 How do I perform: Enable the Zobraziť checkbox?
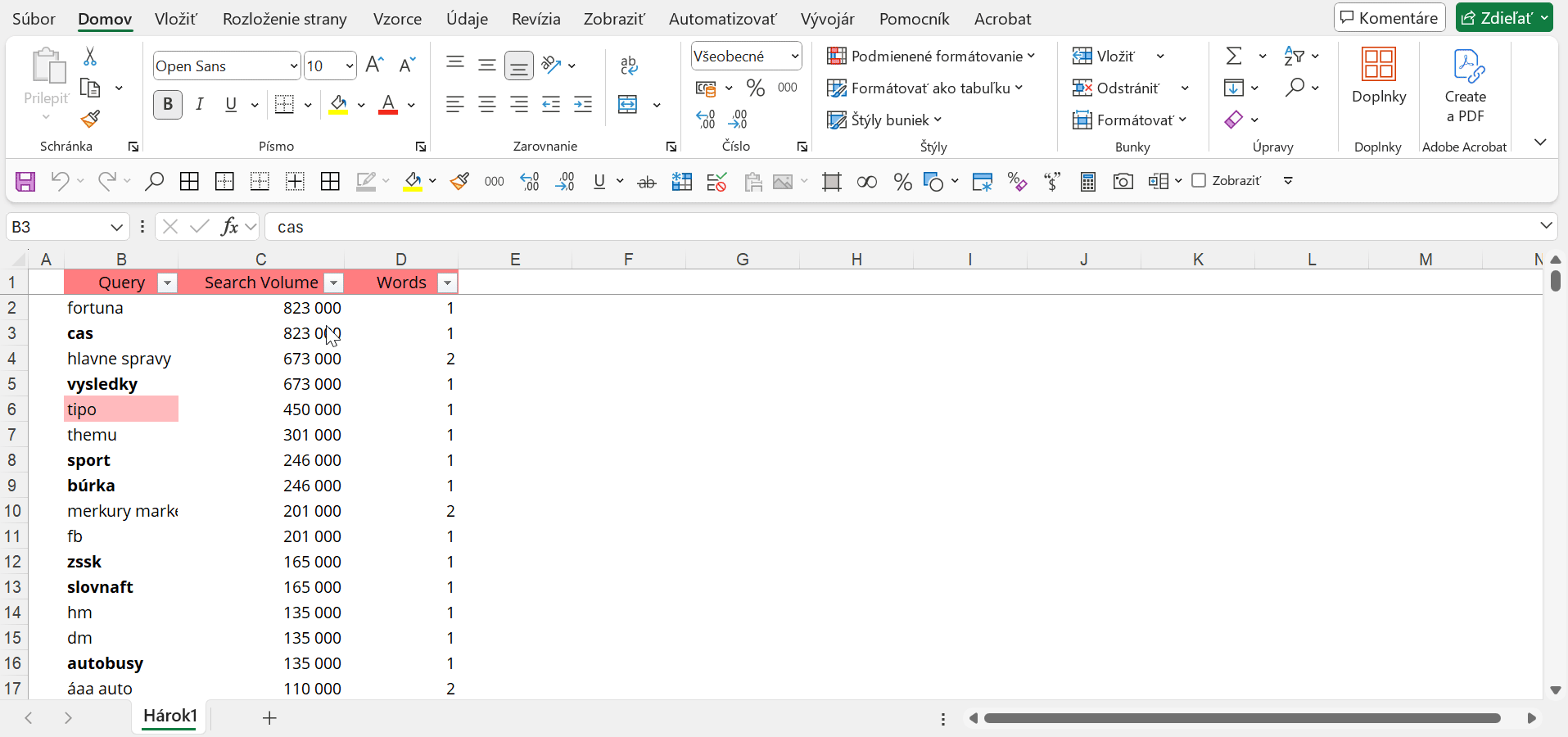(1199, 180)
